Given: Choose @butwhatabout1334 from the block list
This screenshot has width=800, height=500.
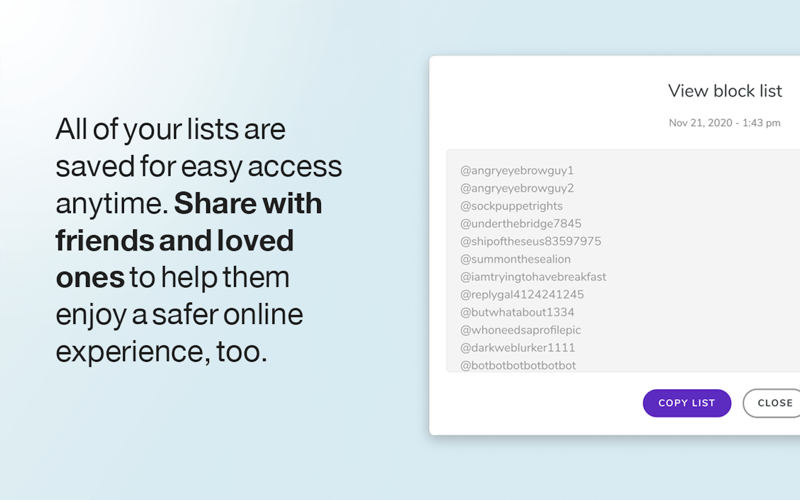Looking at the screenshot, I should [x=517, y=313].
